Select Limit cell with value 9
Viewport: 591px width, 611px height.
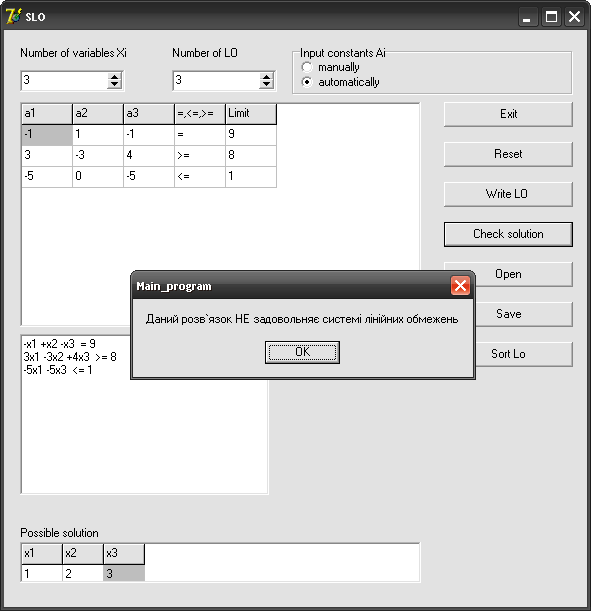click(251, 135)
